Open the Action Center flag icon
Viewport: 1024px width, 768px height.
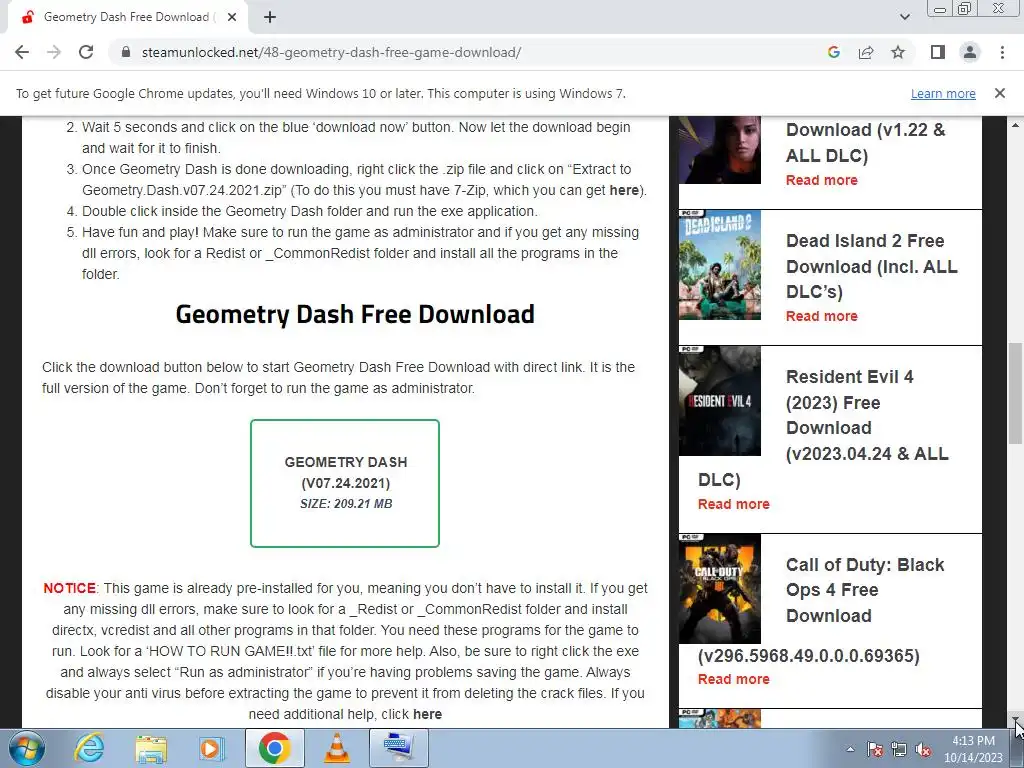tap(874, 749)
